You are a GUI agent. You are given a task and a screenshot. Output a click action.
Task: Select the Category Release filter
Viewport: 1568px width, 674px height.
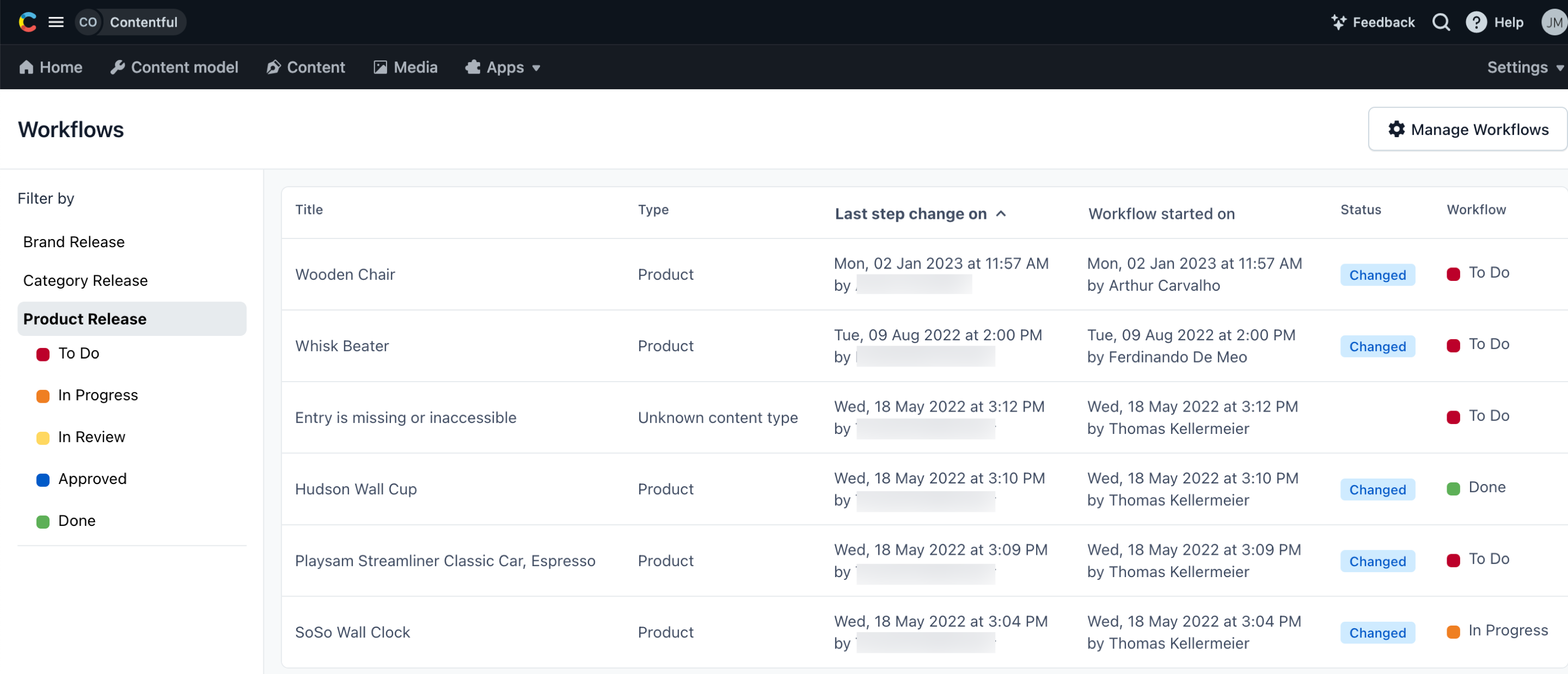(x=86, y=281)
